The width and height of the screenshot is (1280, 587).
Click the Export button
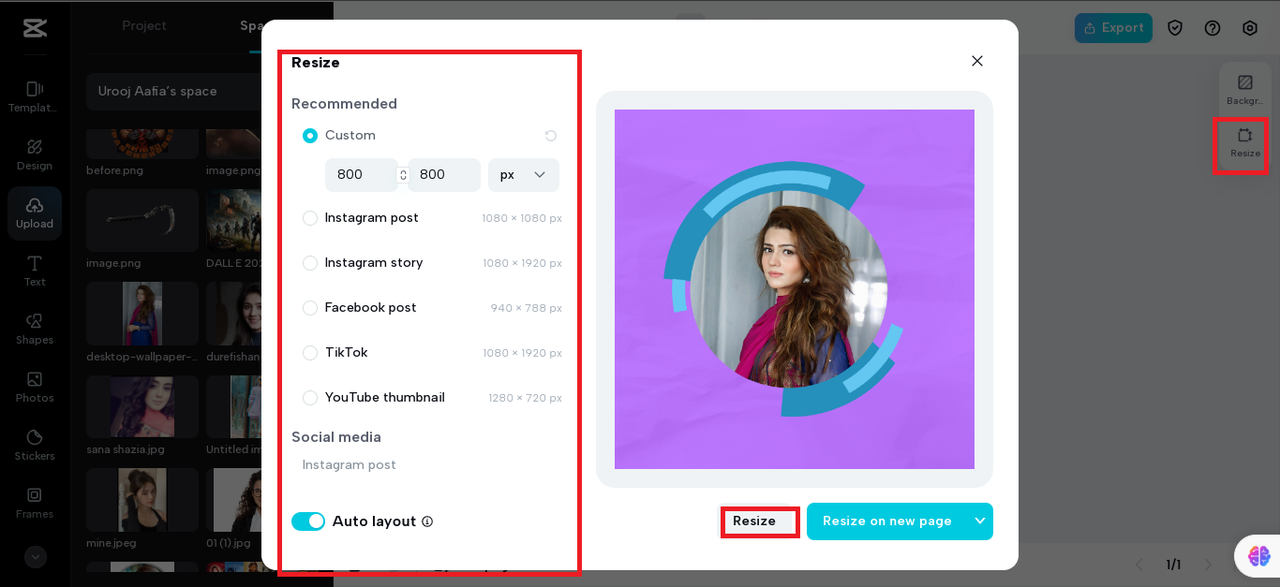[1113, 28]
